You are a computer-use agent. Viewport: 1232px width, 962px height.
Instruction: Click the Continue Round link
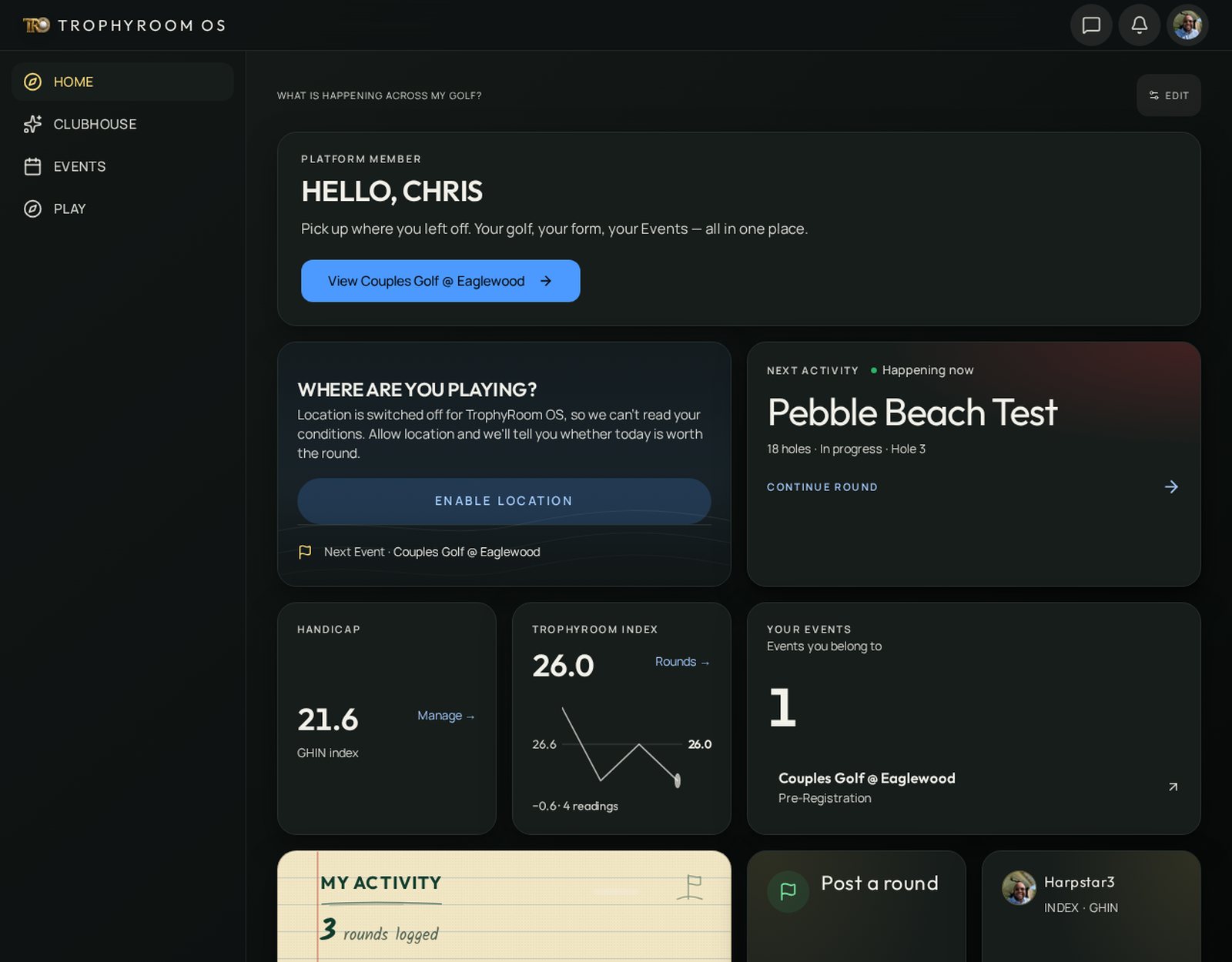pyautogui.click(x=822, y=487)
